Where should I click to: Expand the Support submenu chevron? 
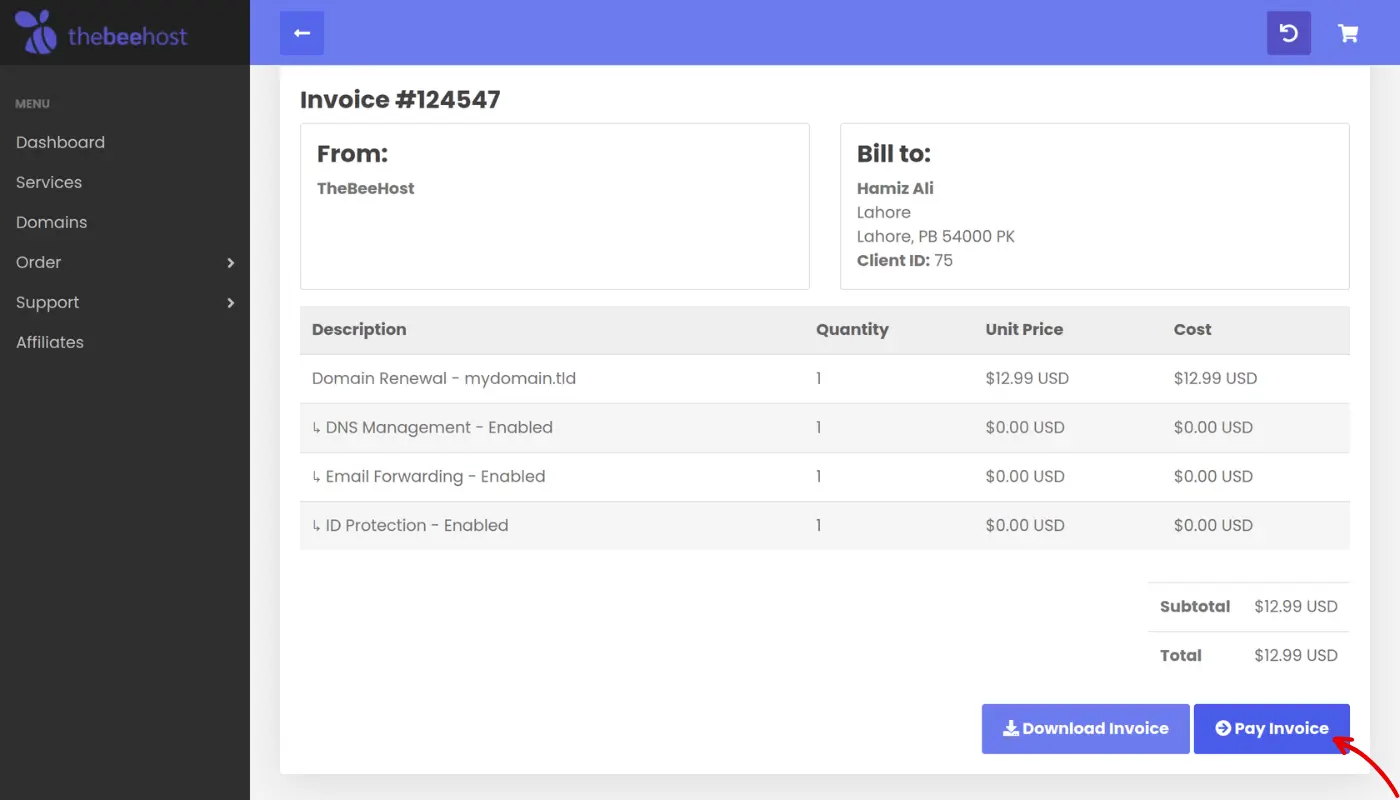coord(230,303)
